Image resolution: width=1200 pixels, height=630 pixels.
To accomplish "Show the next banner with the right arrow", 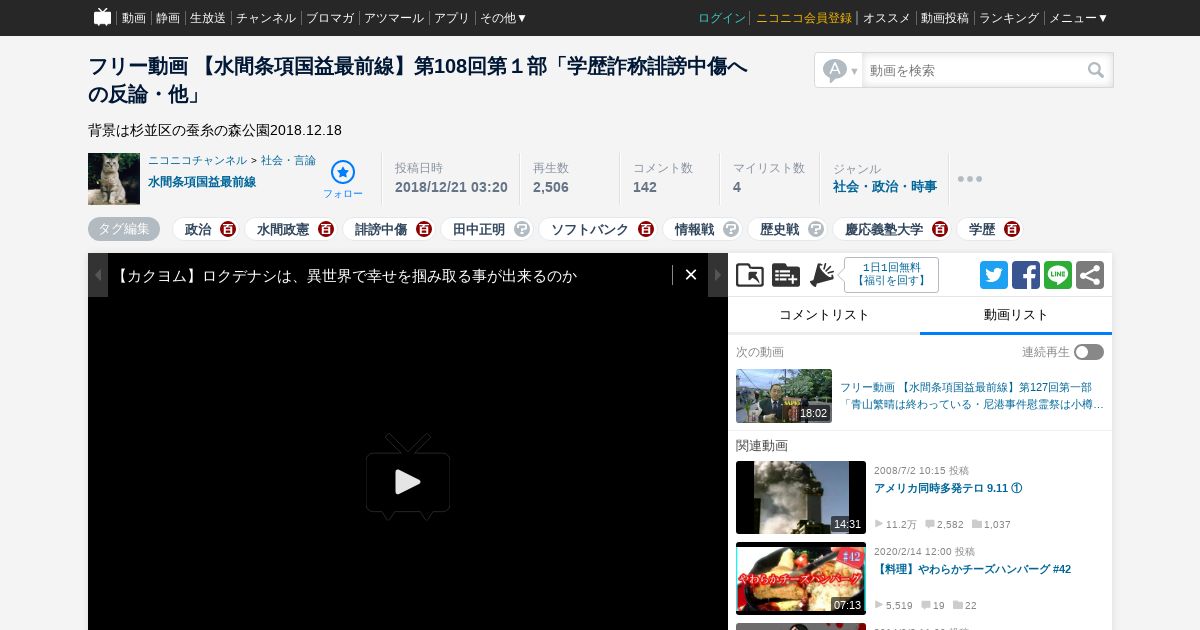I will 718,275.
